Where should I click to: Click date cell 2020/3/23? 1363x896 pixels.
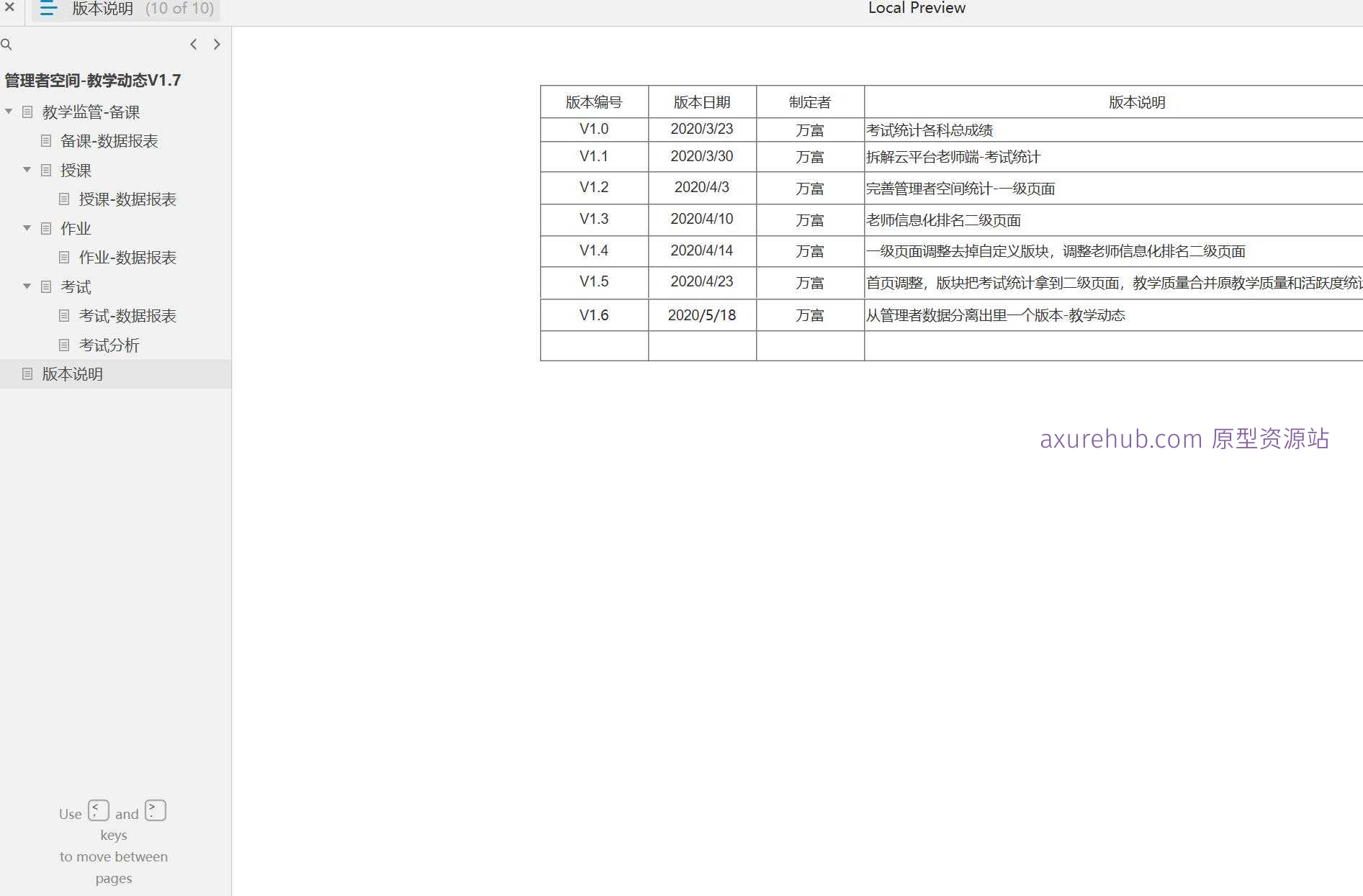click(702, 130)
